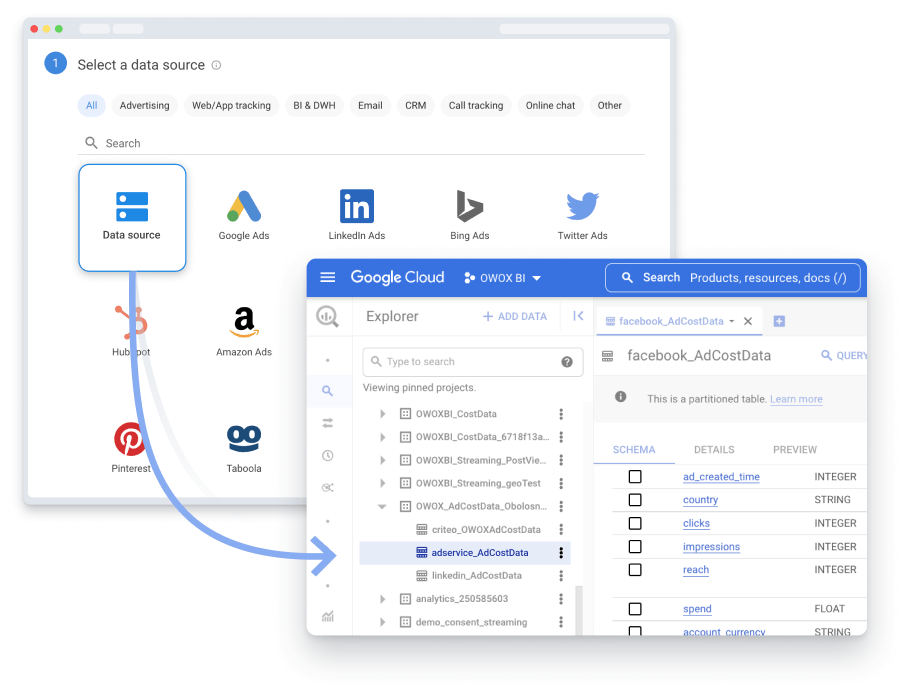This screenshot has height=691, width=901.
Task: Expand the demo_consent_streaming dataset
Action: coord(383,622)
